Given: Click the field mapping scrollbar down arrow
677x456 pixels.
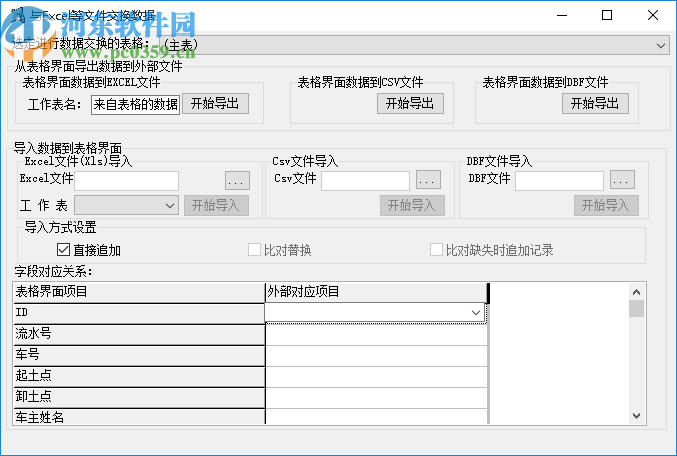Looking at the screenshot, I should coord(636,416).
